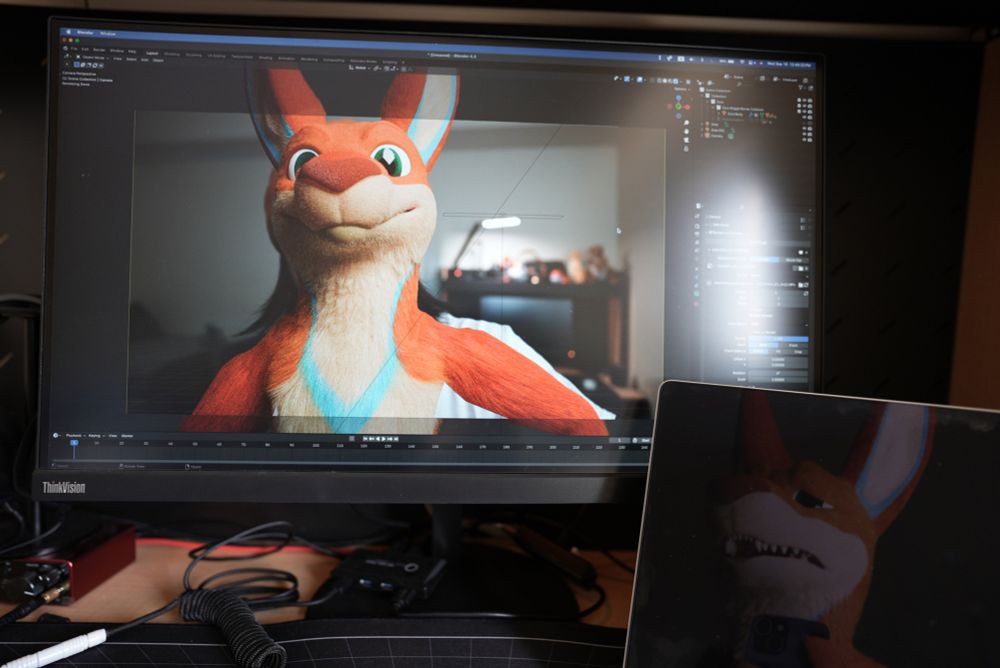This screenshot has width=1000, height=668.
Task: Click the red X axis on the navigation gizmo
Action: [687, 107]
